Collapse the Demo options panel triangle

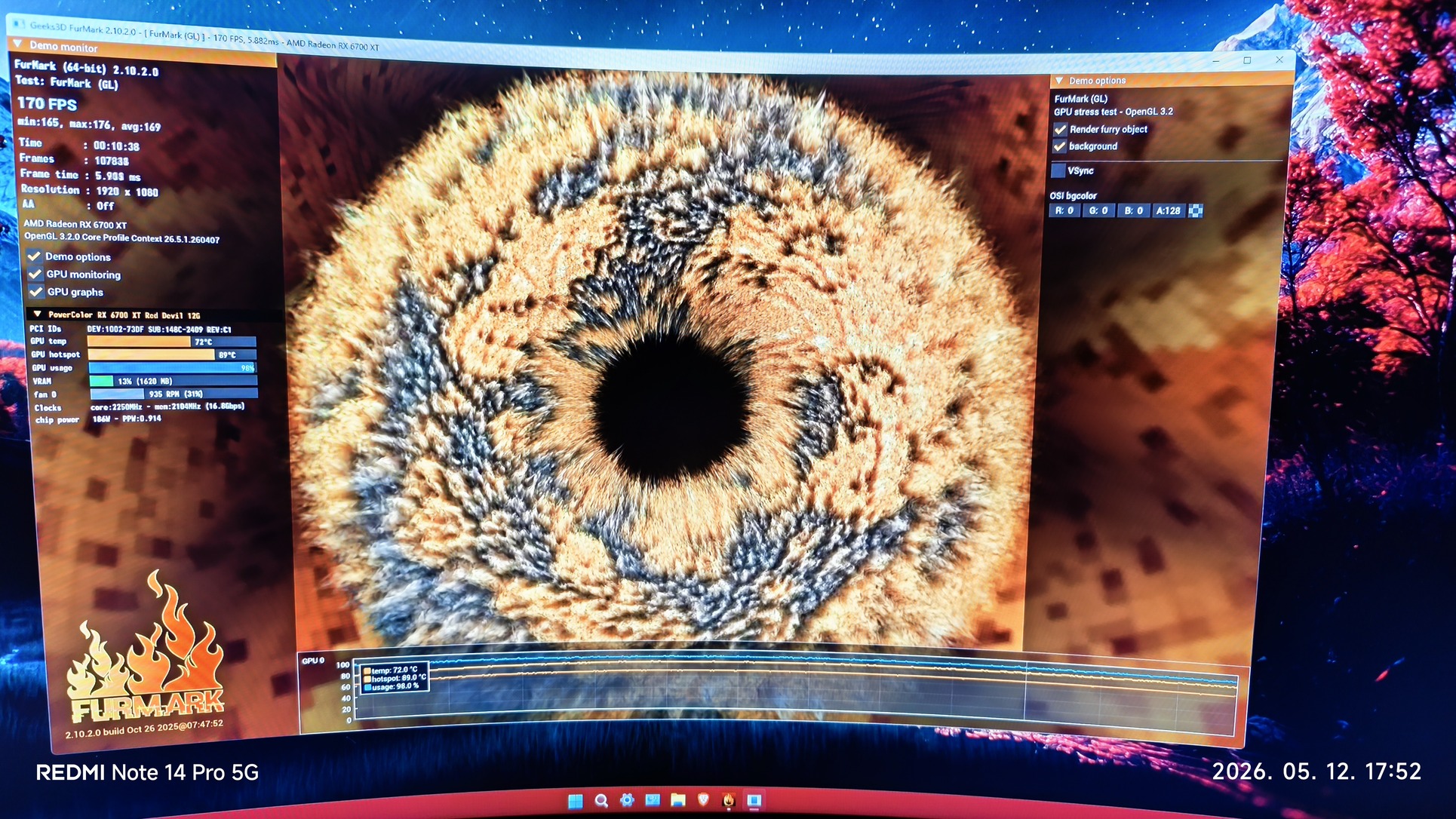(x=1059, y=80)
